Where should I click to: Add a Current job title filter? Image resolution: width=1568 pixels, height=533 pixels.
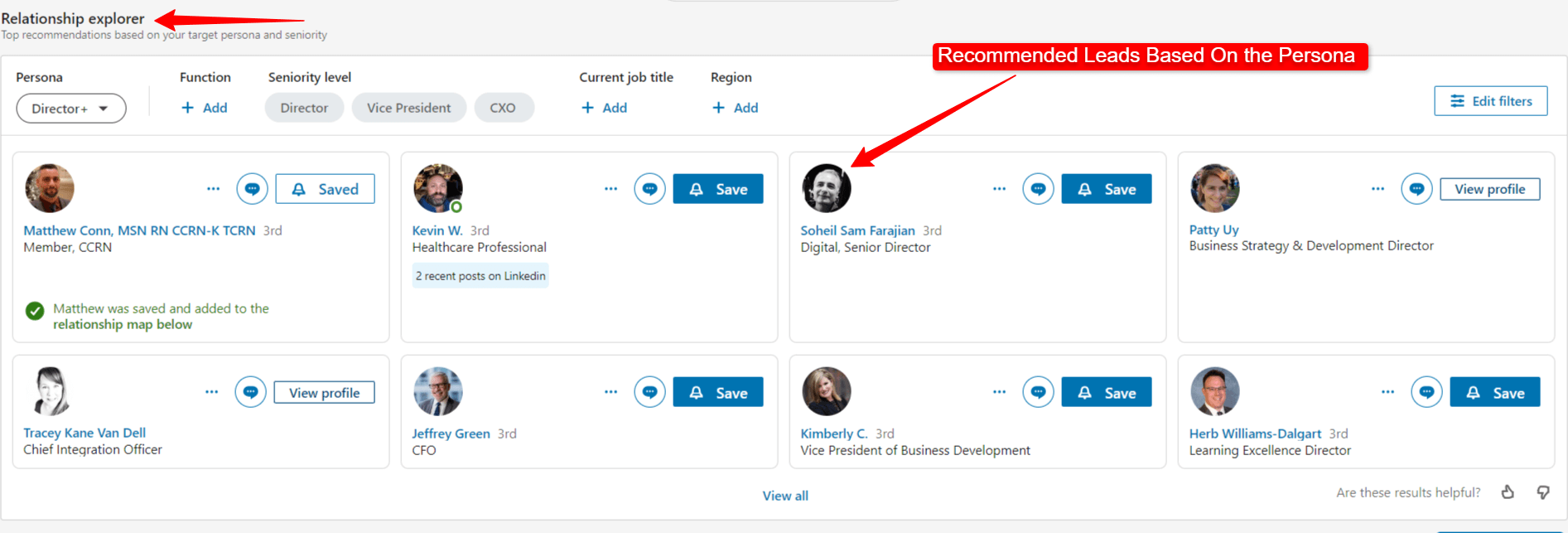605,108
